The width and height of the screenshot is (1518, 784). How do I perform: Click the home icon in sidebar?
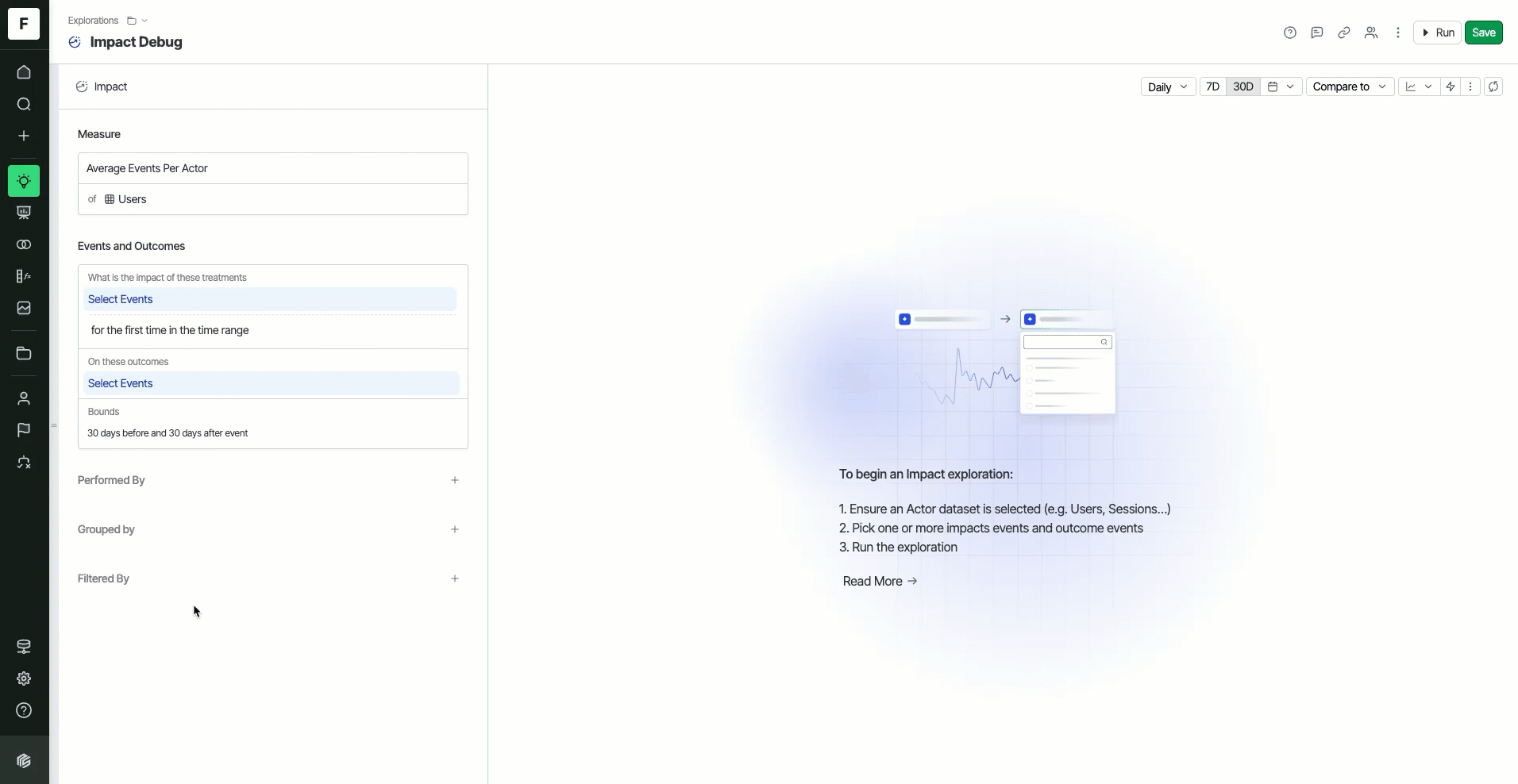[x=24, y=72]
